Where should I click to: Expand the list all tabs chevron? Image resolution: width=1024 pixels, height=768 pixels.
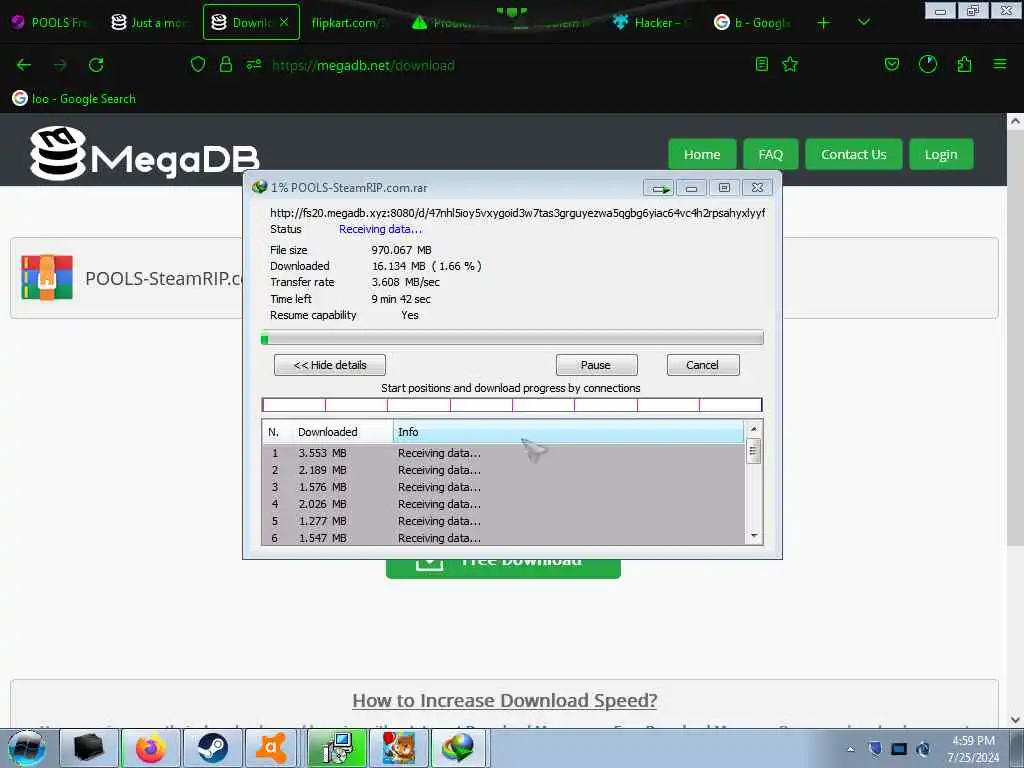[x=864, y=22]
